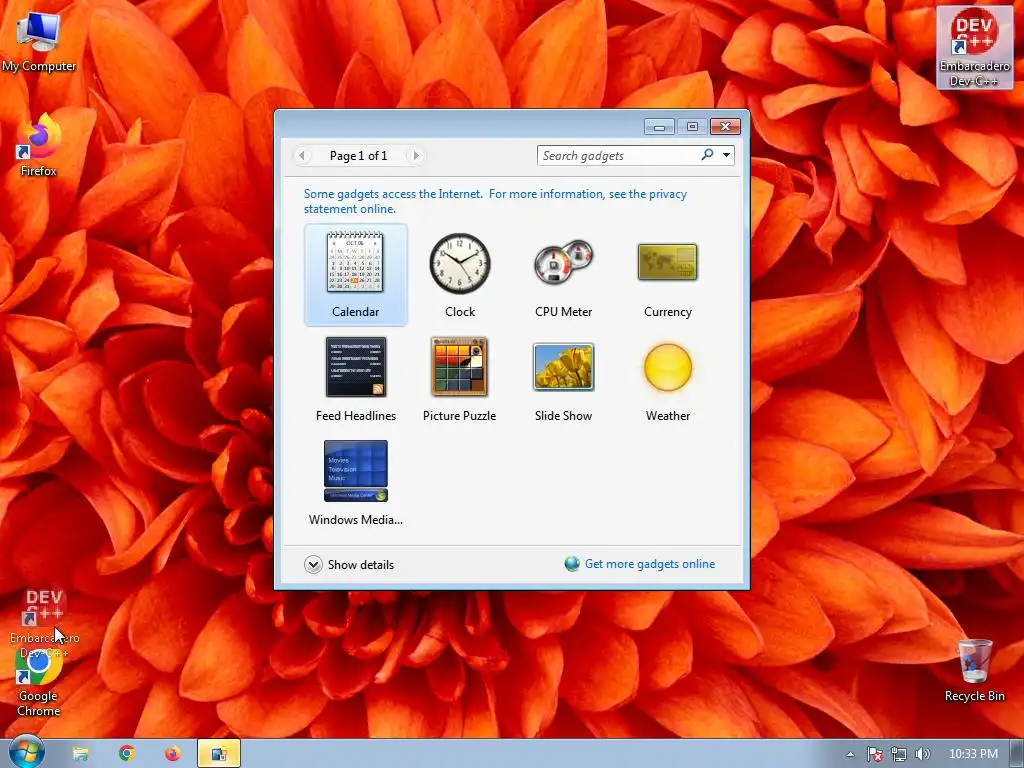This screenshot has height=768, width=1024.
Task: Select the Windows Media Center gadget
Action: coord(355,483)
